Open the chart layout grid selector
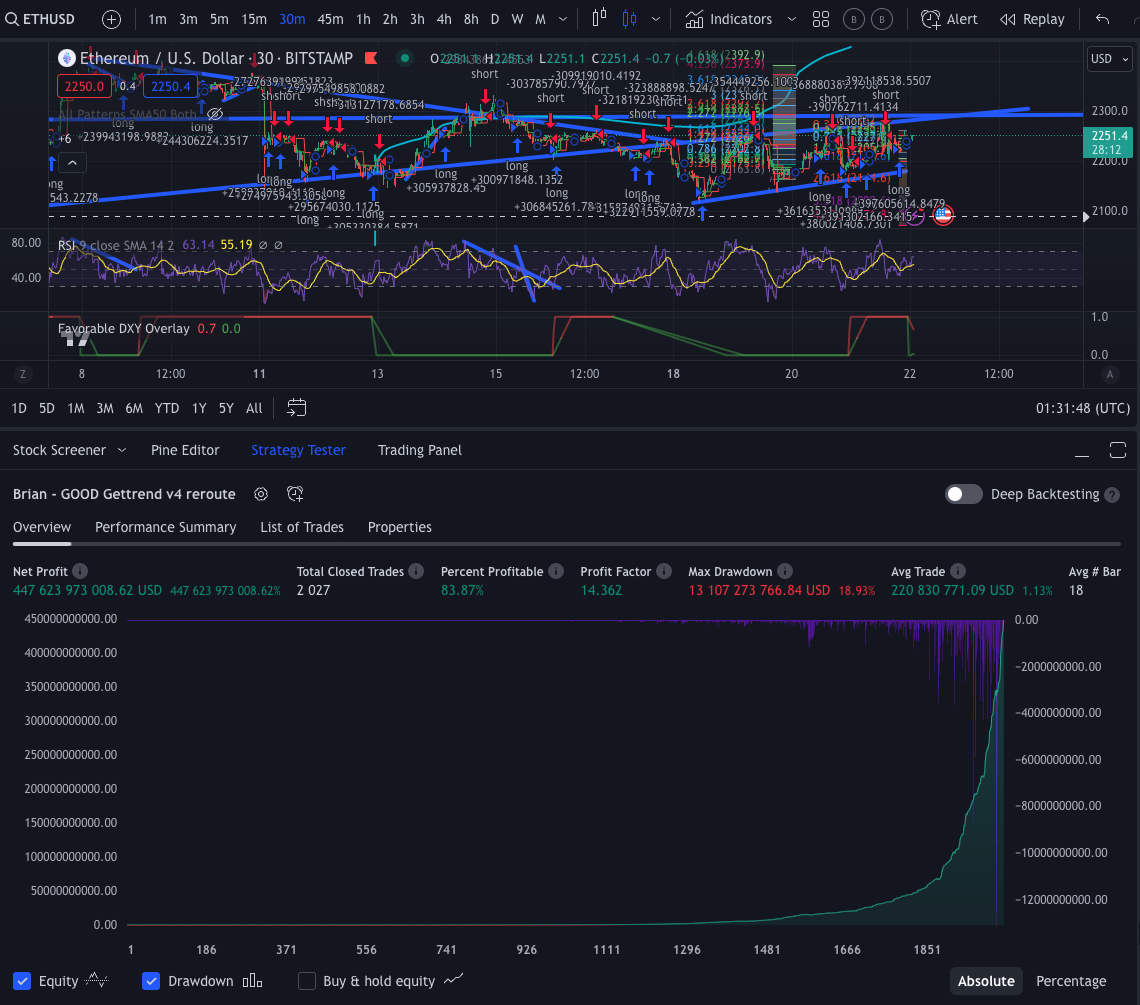The height and width of the screenshot is (1005, 1140). coord(820,18)
